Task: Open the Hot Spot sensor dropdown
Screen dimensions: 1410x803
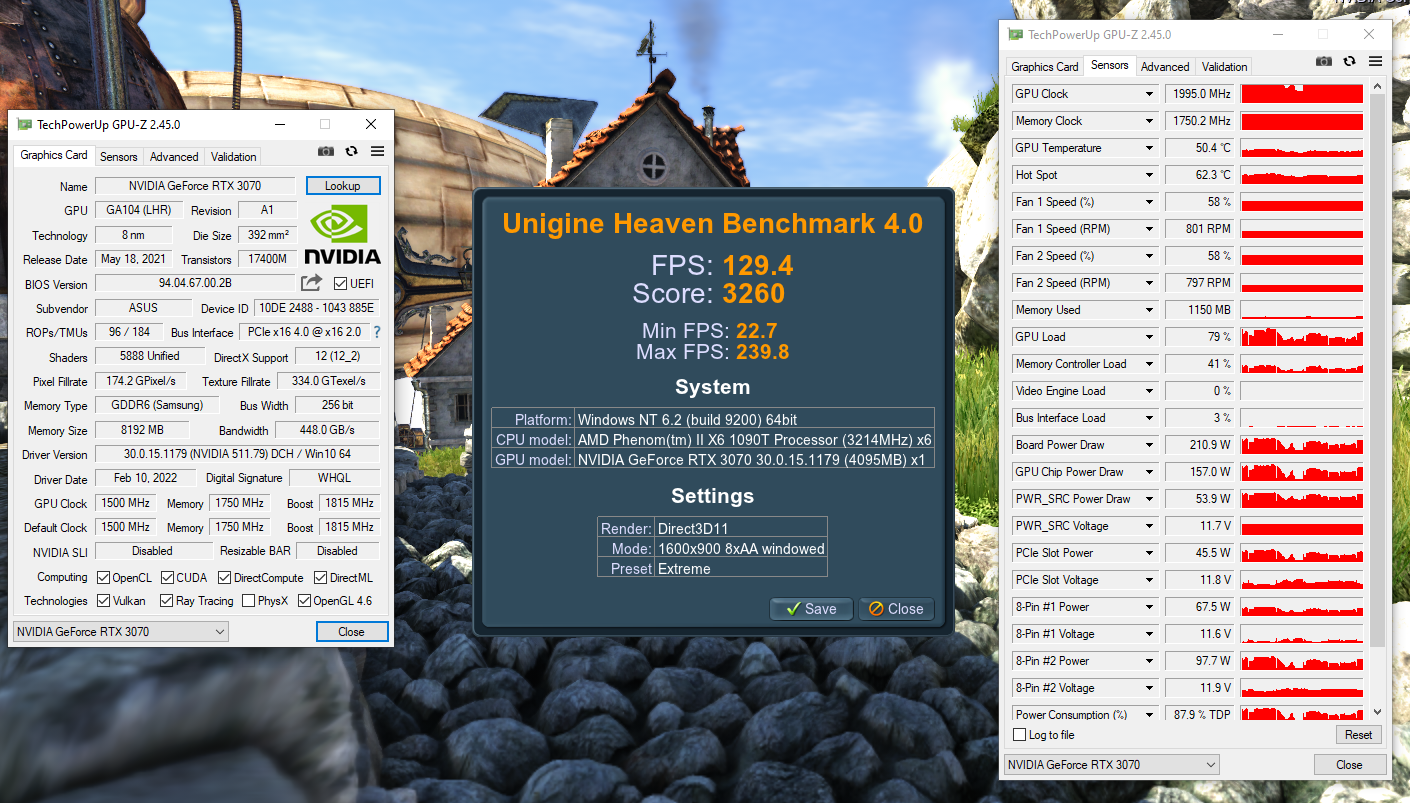Action: pyautogui.click(x=1149, y=175)
